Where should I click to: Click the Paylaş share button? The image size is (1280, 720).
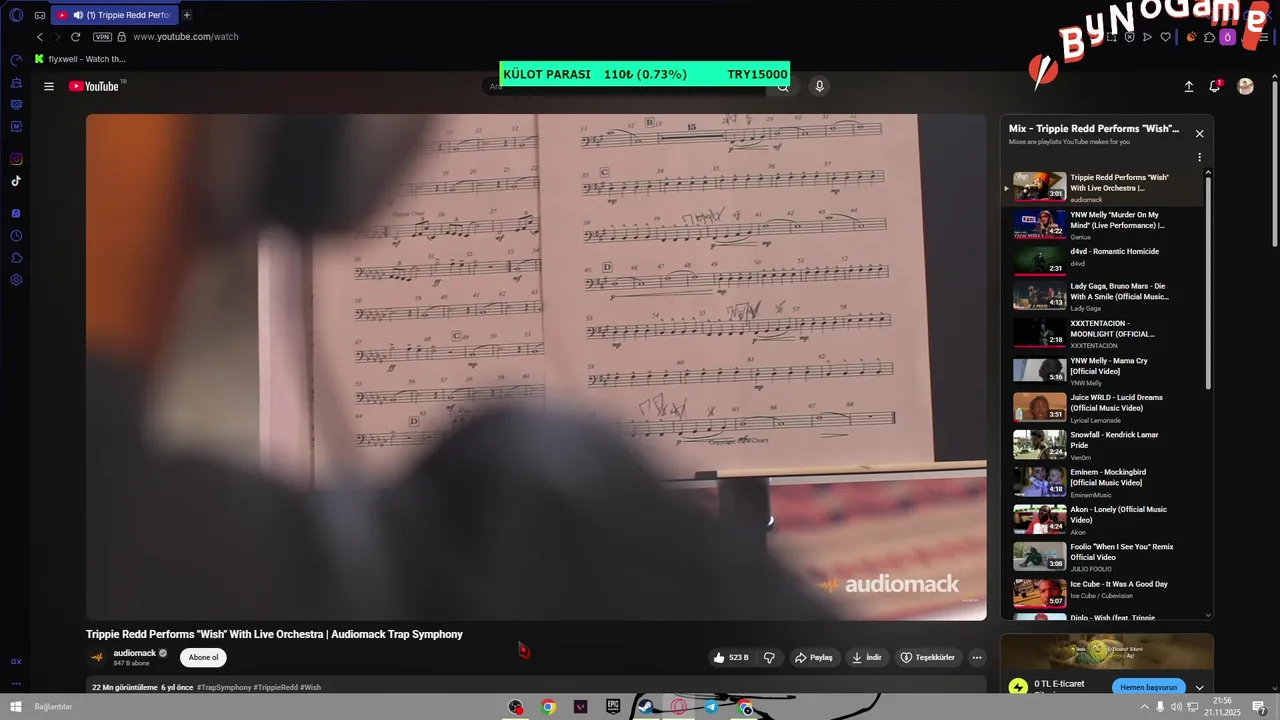(x=813, y=658)
